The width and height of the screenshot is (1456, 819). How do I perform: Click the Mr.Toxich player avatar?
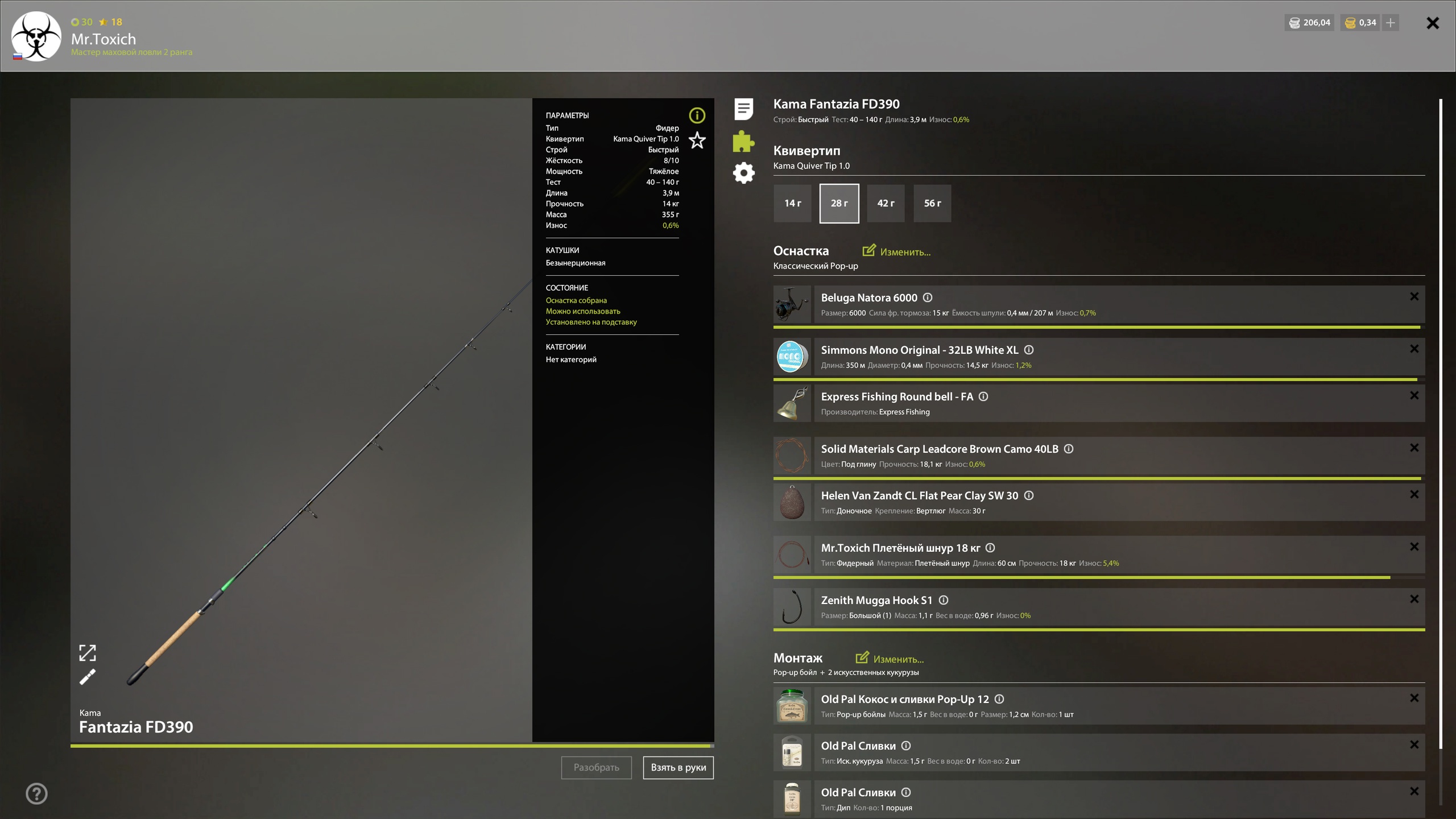[x=36, y=36]
